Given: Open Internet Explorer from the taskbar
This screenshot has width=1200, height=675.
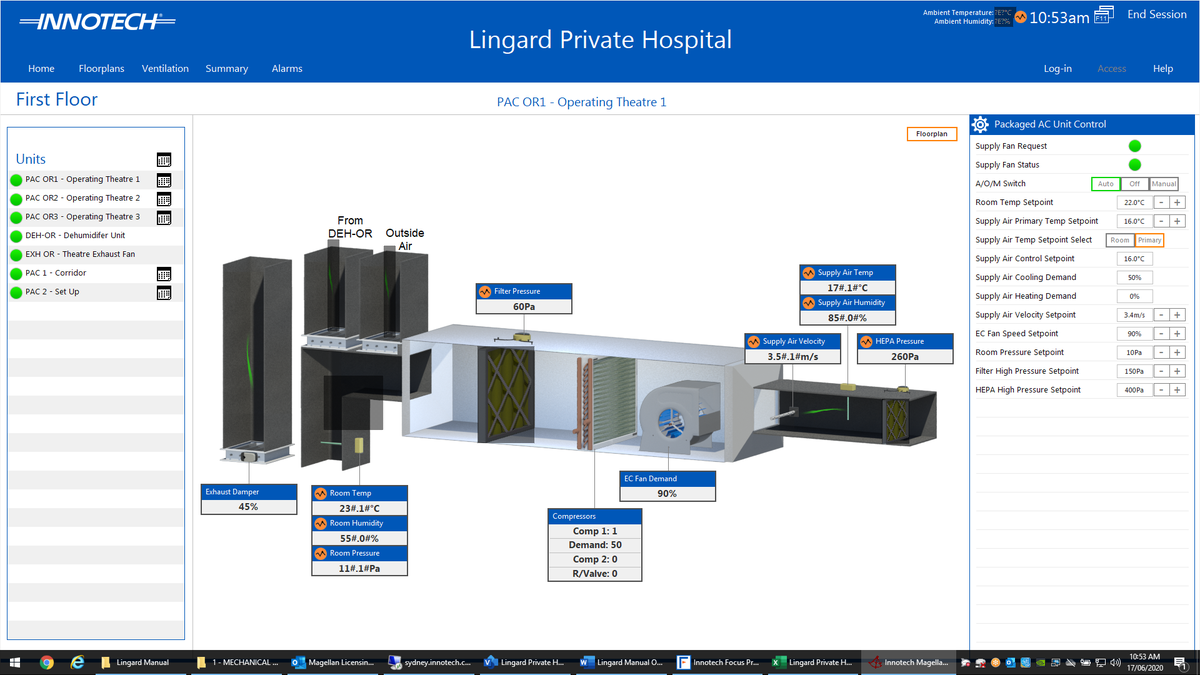Looking at the screenshot, I should [77, 662].
